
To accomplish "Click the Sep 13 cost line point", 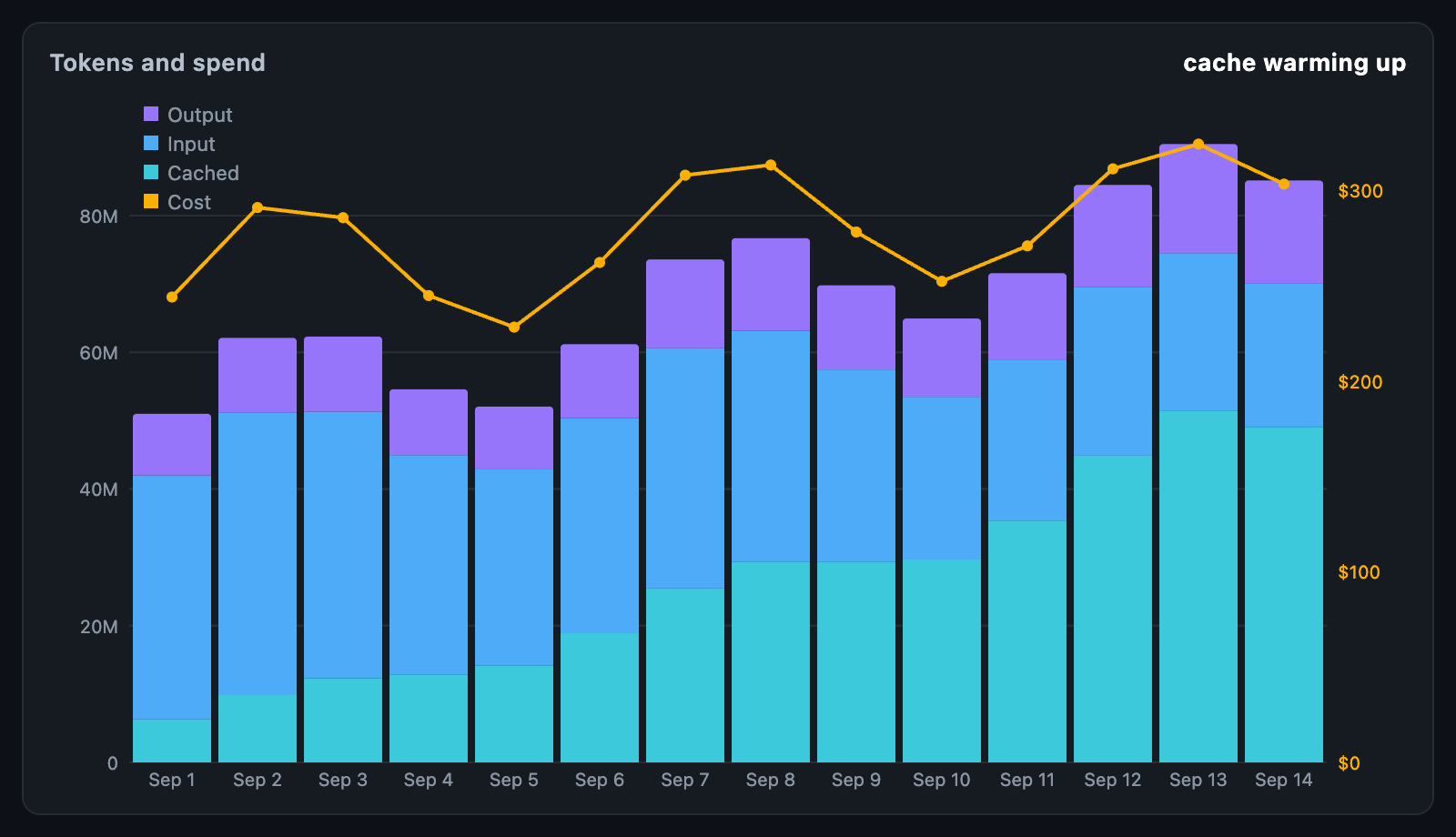I will click(x=1198, y=145).
